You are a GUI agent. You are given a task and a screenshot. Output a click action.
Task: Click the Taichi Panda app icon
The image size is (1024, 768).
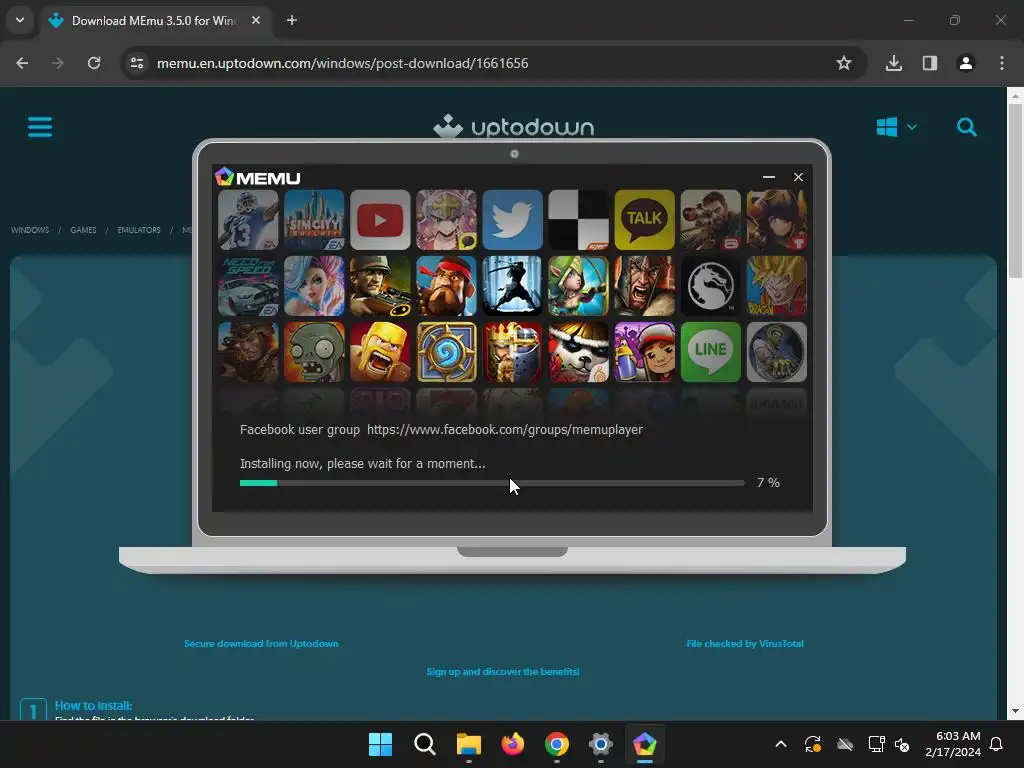[578, 352]
